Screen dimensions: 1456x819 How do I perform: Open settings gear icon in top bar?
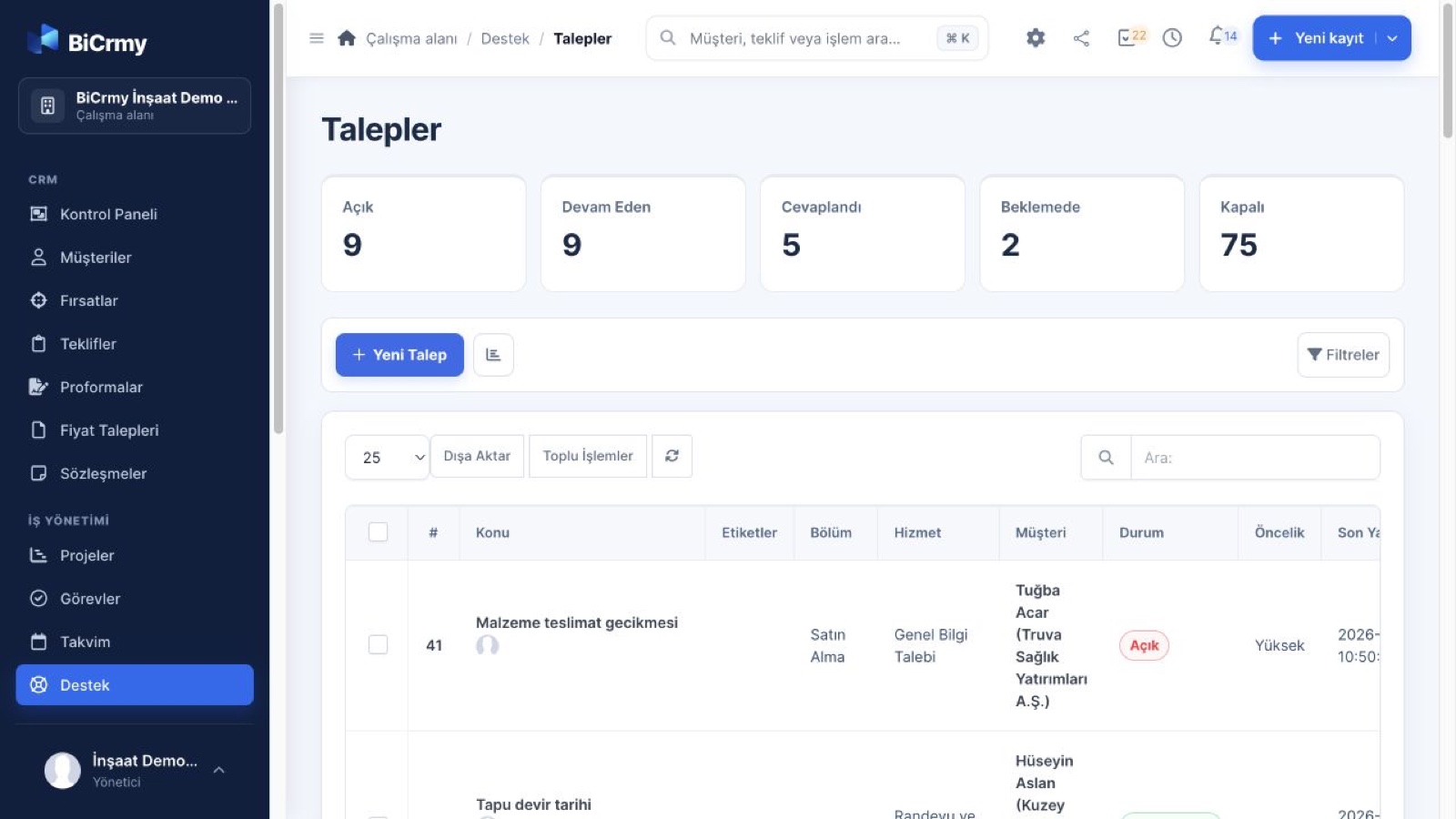(x=1036, y=38)
